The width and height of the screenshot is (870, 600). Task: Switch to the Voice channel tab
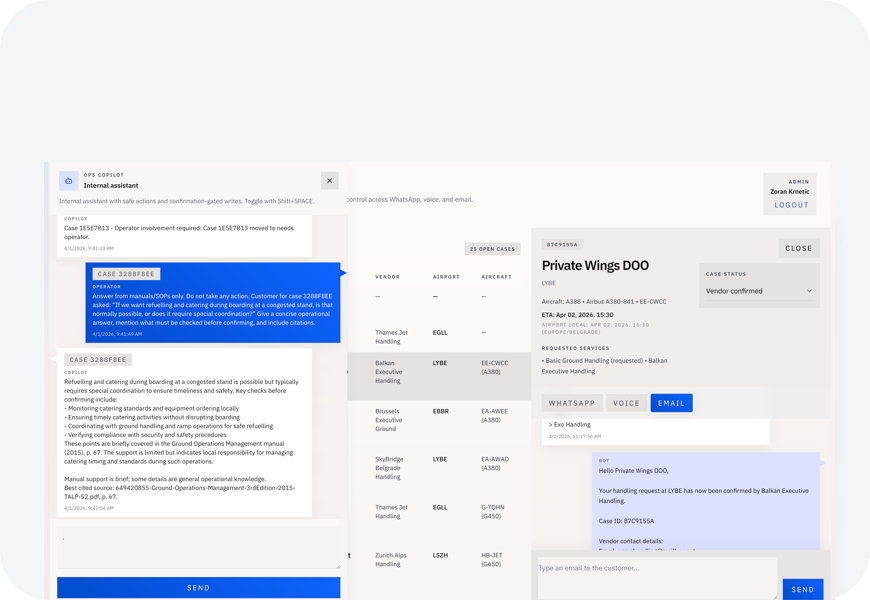coord(626,403)
